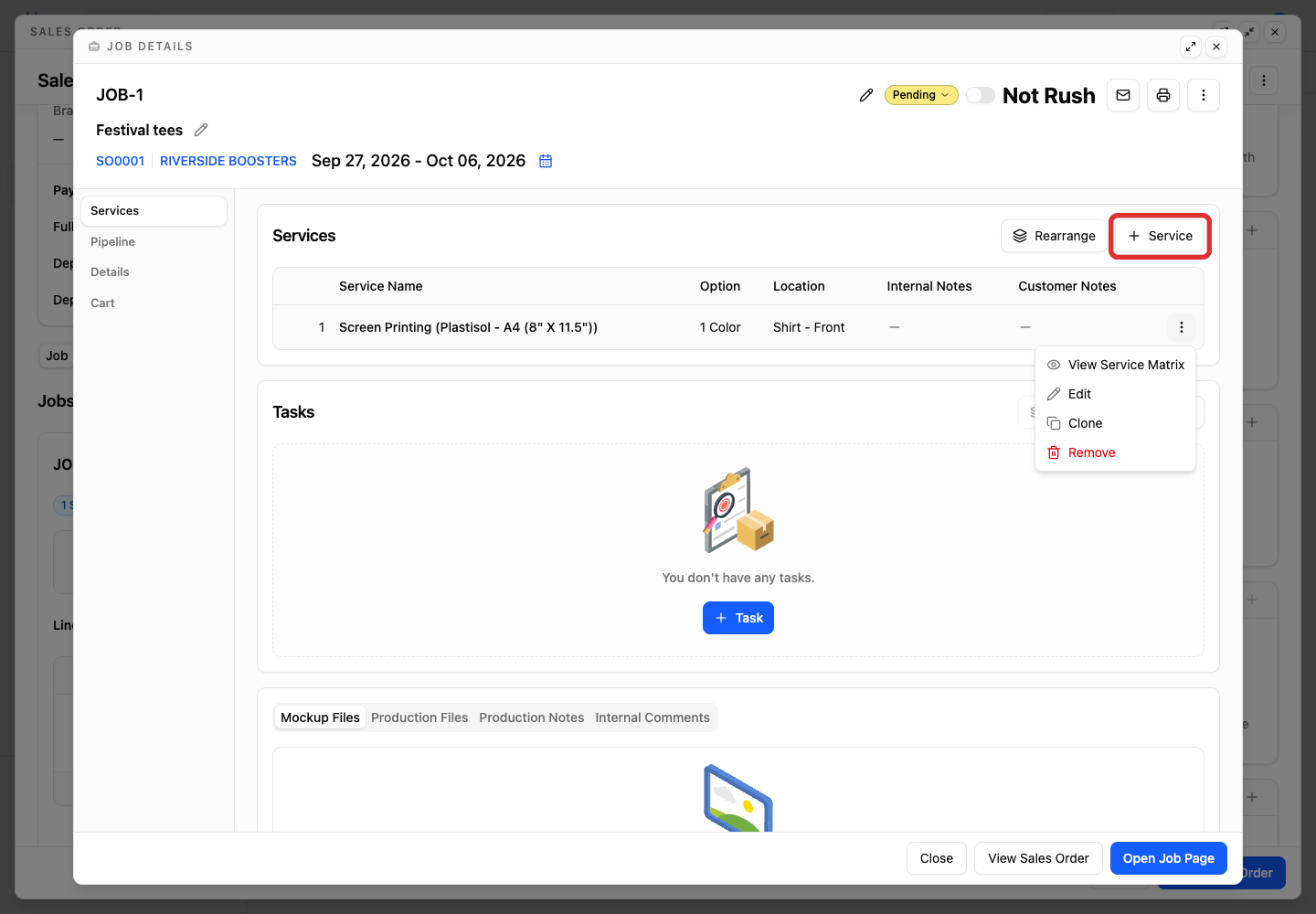Select Edit in the service menu
Image resolution: width=1316 pixels, height=914 pixels.
point(1115,394)
